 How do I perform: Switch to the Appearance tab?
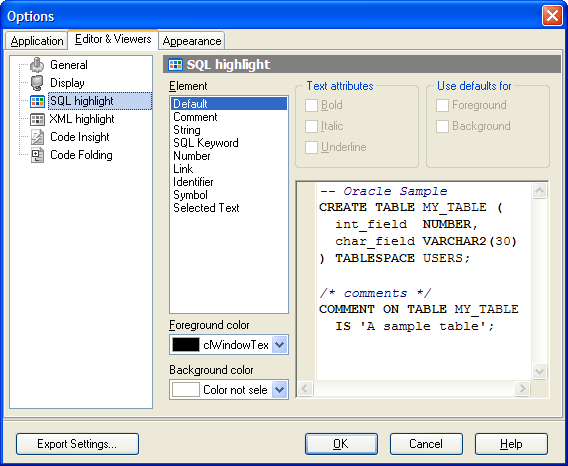(x=192, y=41)
